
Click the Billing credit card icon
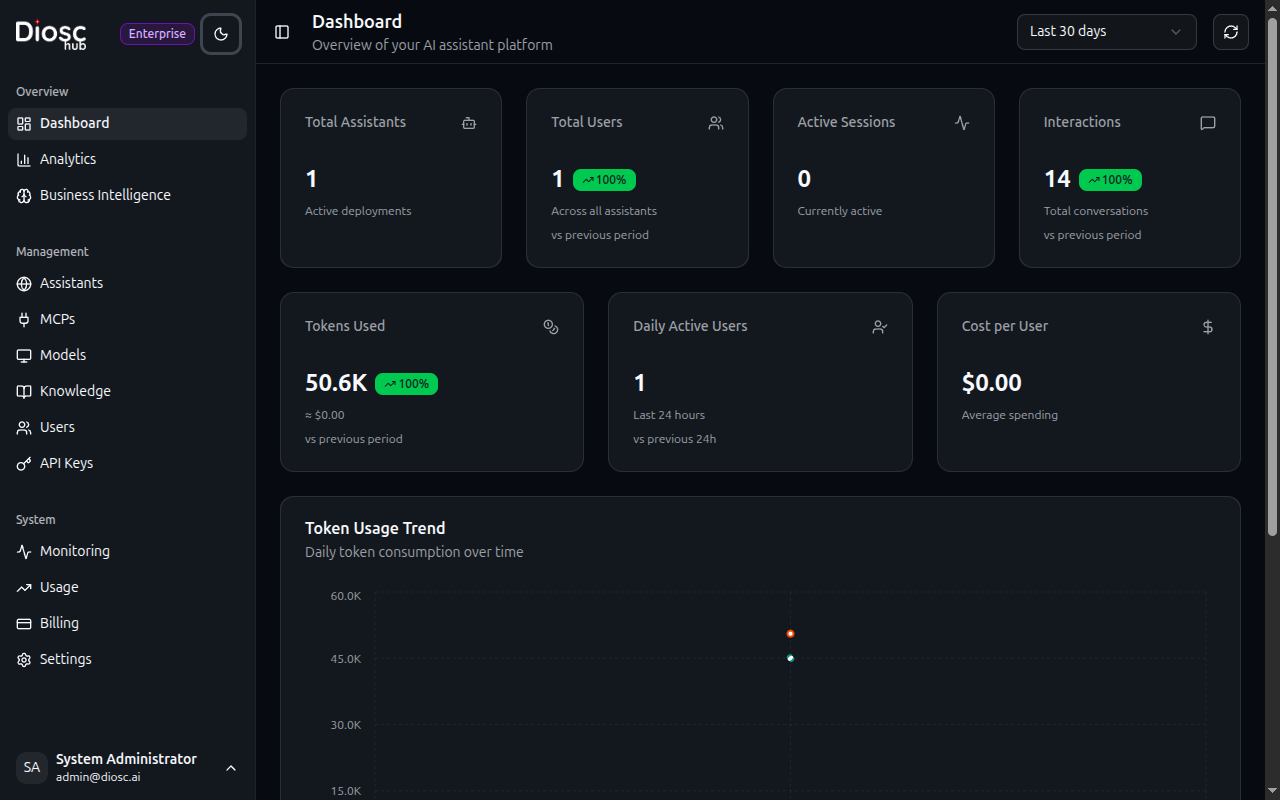click(23, 622)
